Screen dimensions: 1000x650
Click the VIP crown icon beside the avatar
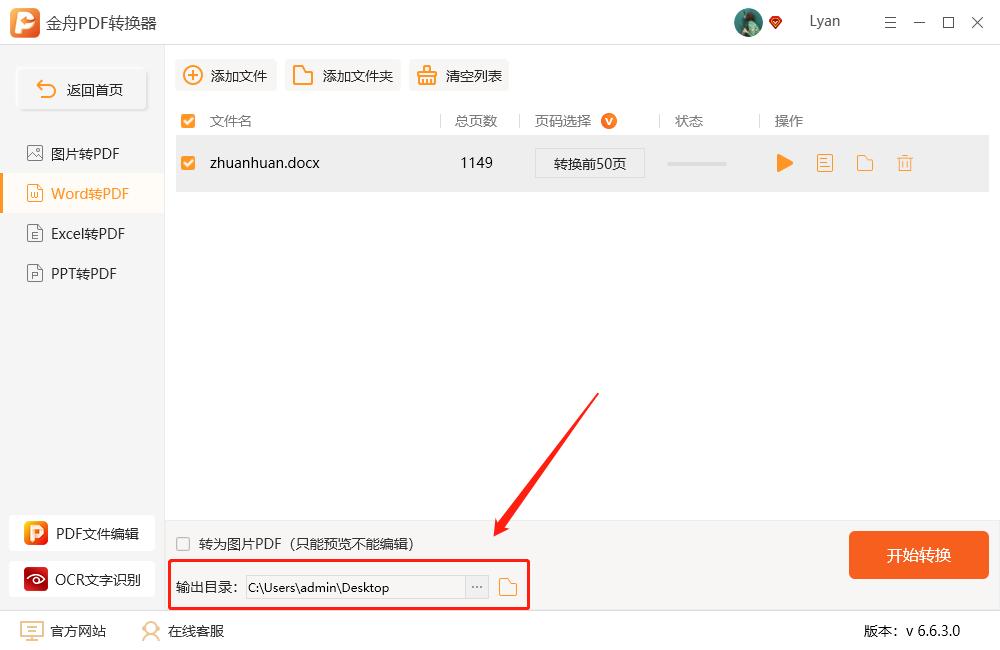pyautogui.click(x=775, y=22)
